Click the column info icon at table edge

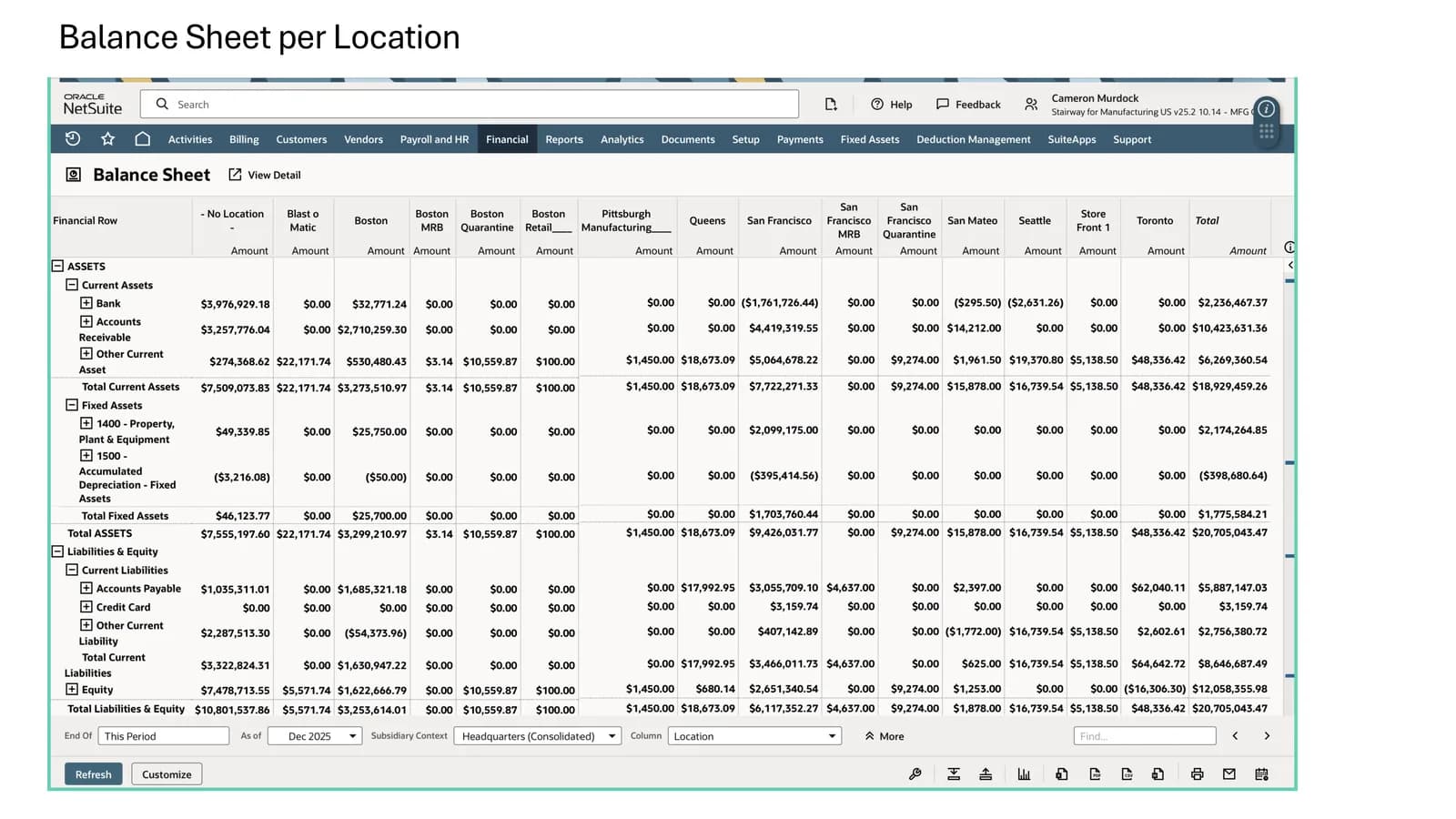tap(1289, 248)
